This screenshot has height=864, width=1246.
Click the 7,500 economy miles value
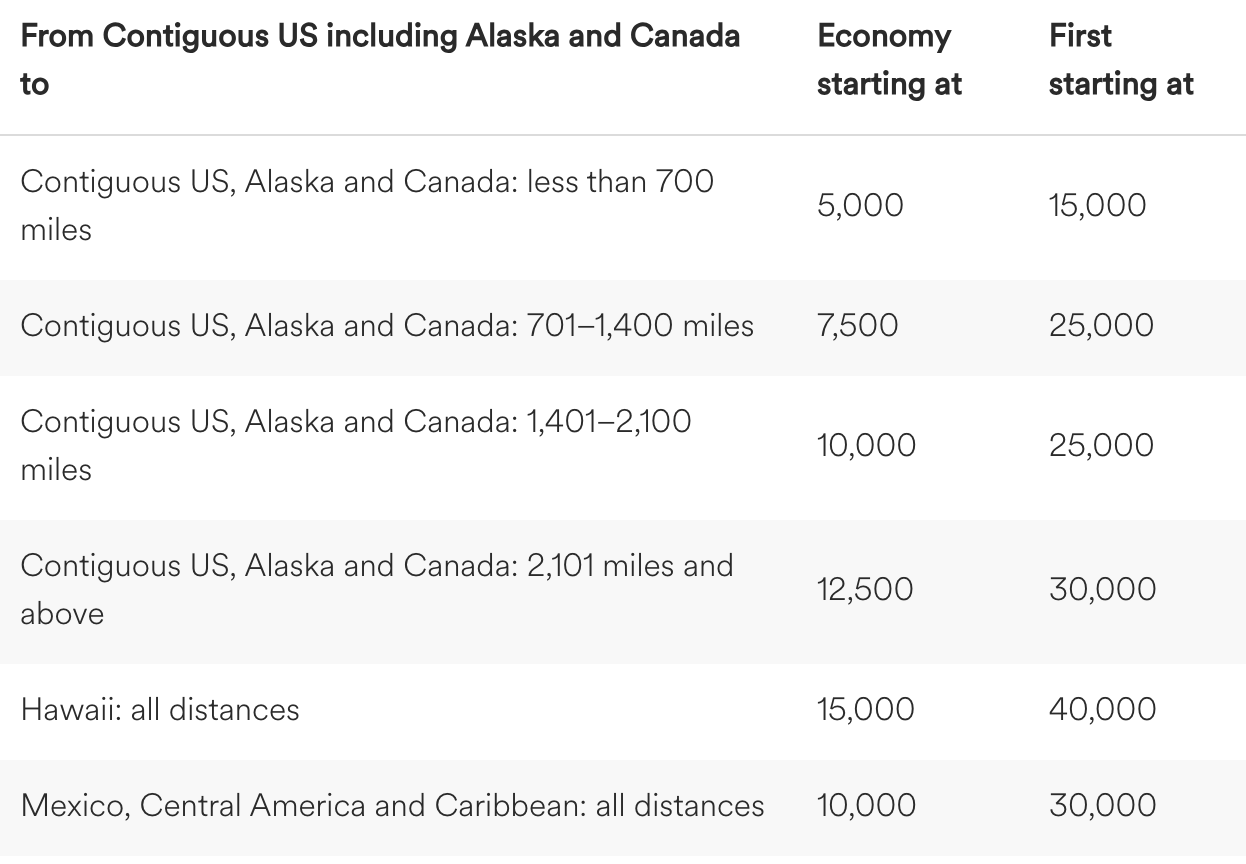tap(858, 325)
